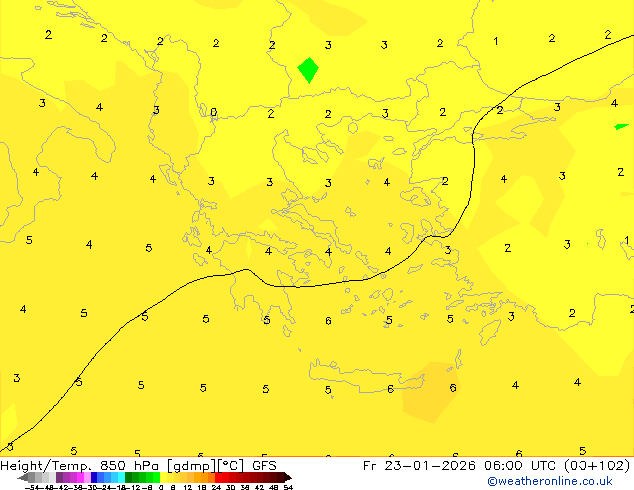Select the "1" temperature value near the top edge
This screenshot has width=634, height=490.
pyautogui.click(x=496, y=41)
